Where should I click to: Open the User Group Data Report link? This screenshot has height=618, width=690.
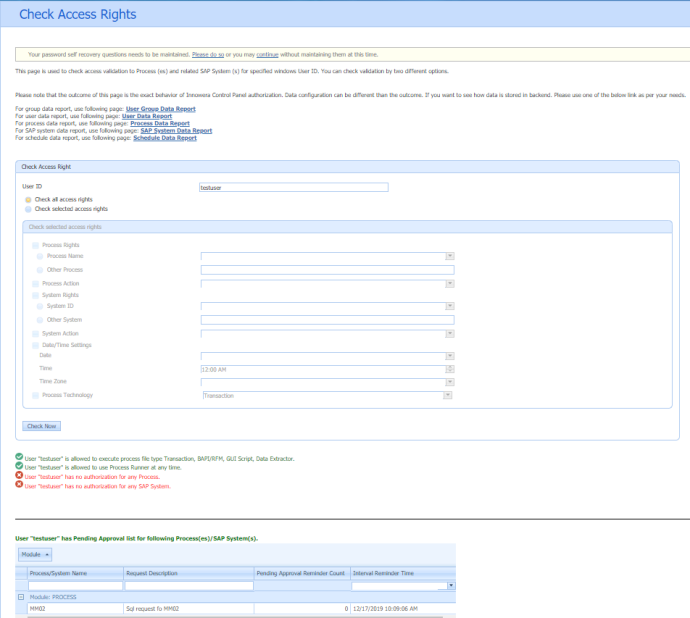coord(161,109)
